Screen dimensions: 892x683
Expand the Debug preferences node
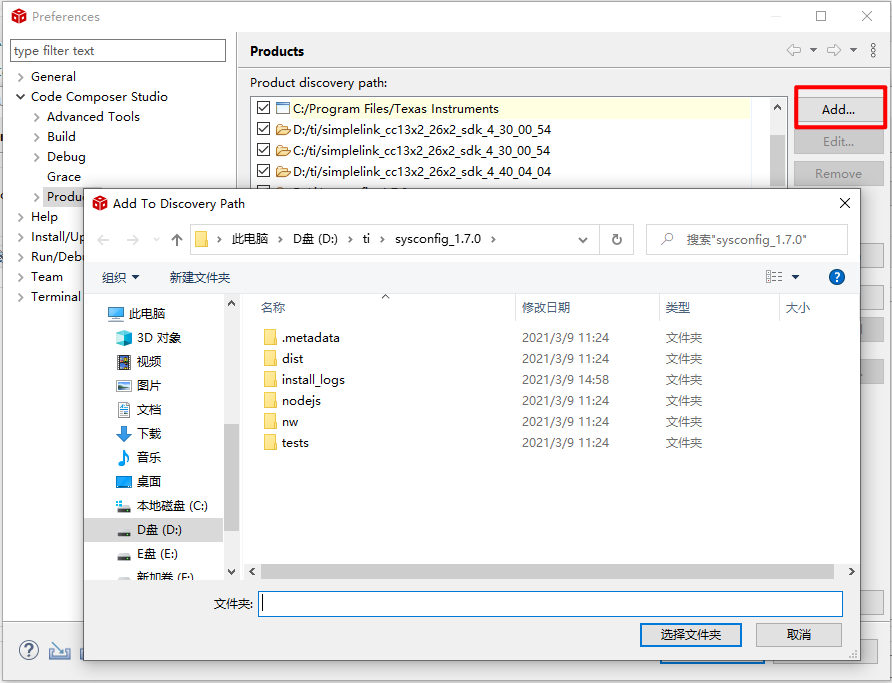(36, 157)
